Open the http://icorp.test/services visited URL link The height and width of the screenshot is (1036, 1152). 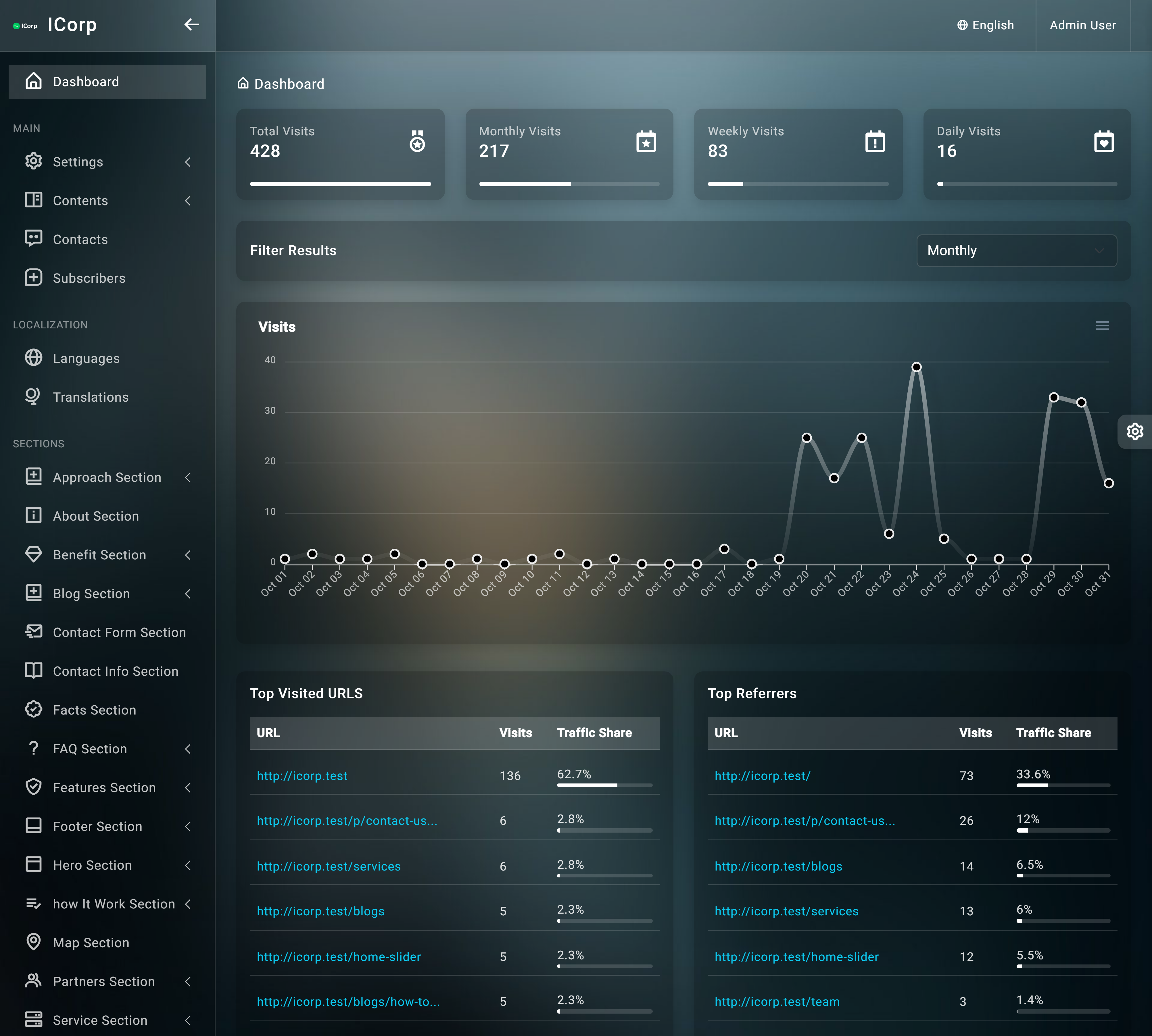(329, 866)
